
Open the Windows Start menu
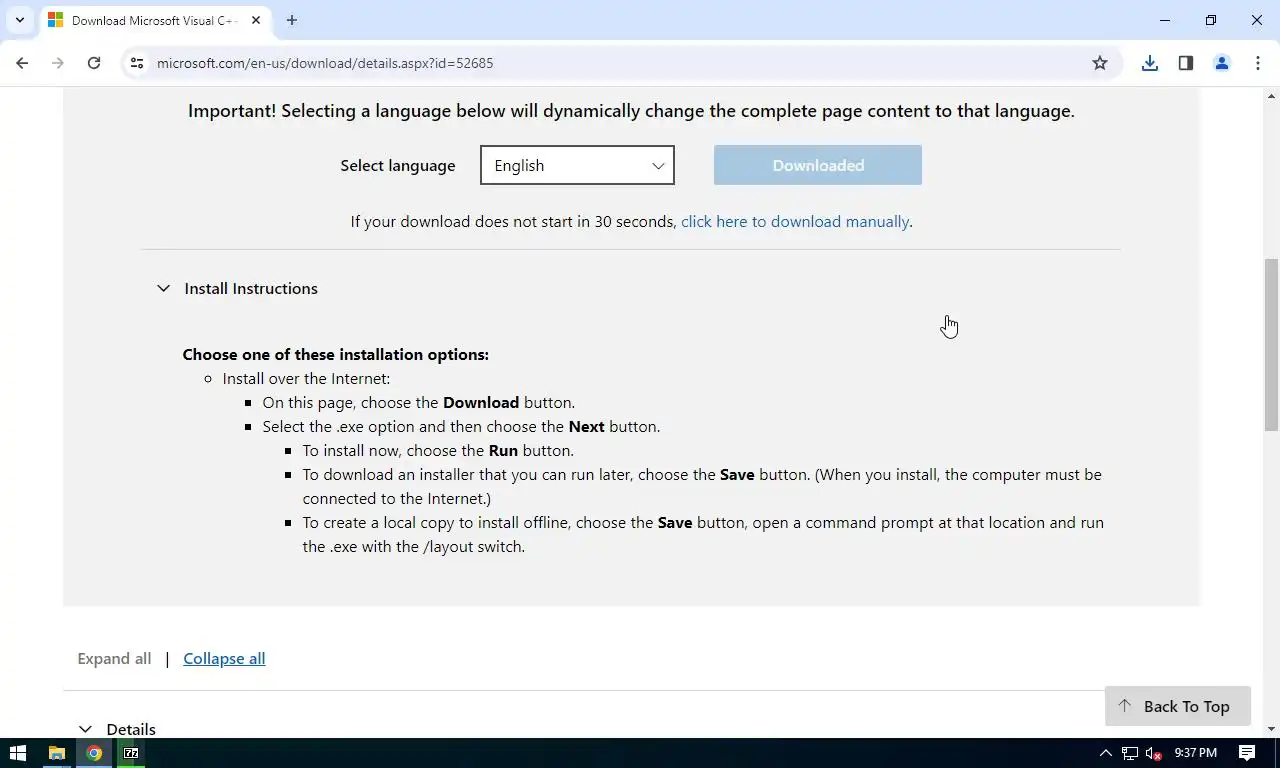click(18, 753)
